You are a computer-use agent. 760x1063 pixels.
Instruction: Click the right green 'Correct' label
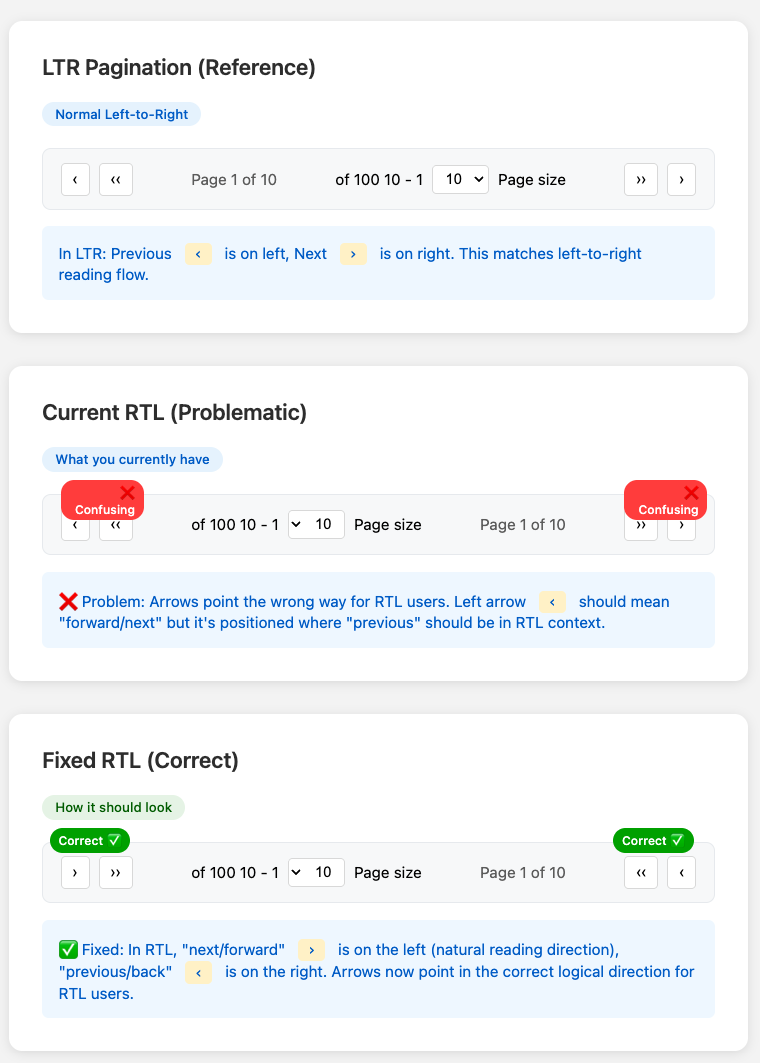point(653,841)
